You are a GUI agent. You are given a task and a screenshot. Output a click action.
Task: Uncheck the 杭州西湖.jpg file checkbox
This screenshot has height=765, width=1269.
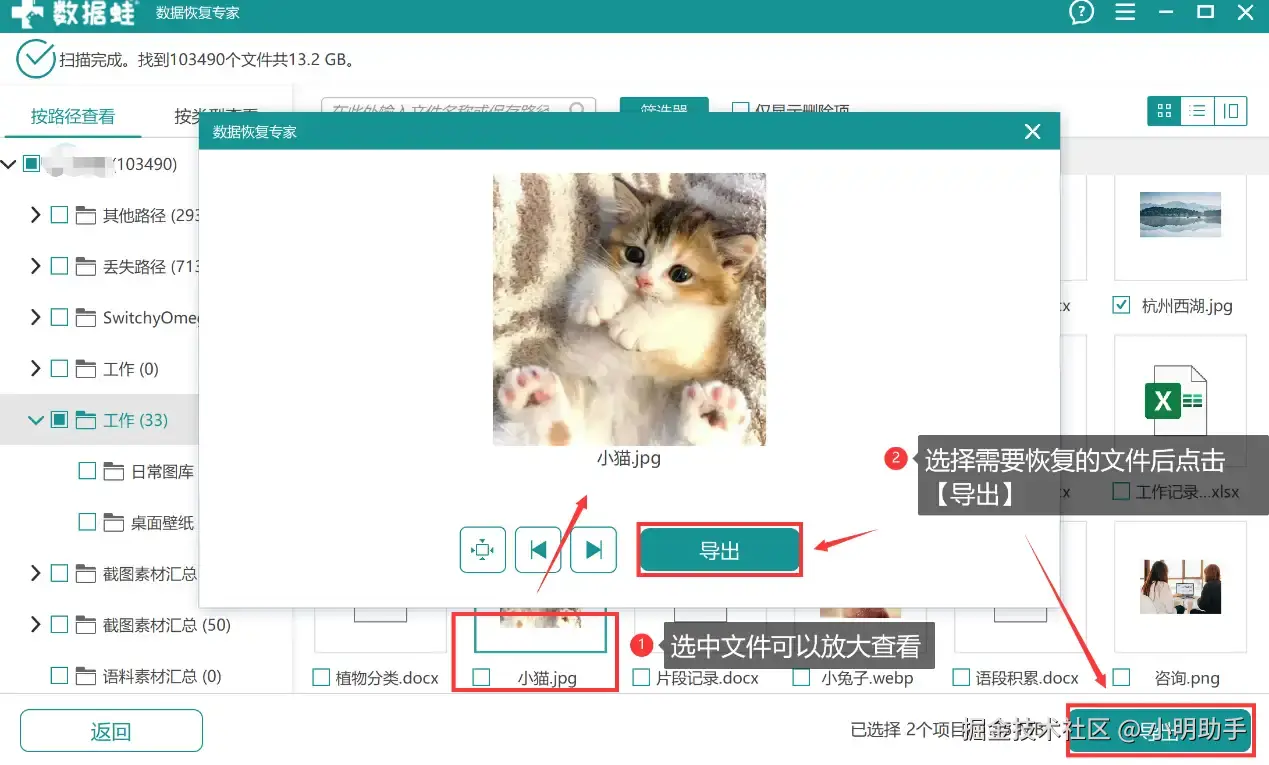click(1121, 305)
